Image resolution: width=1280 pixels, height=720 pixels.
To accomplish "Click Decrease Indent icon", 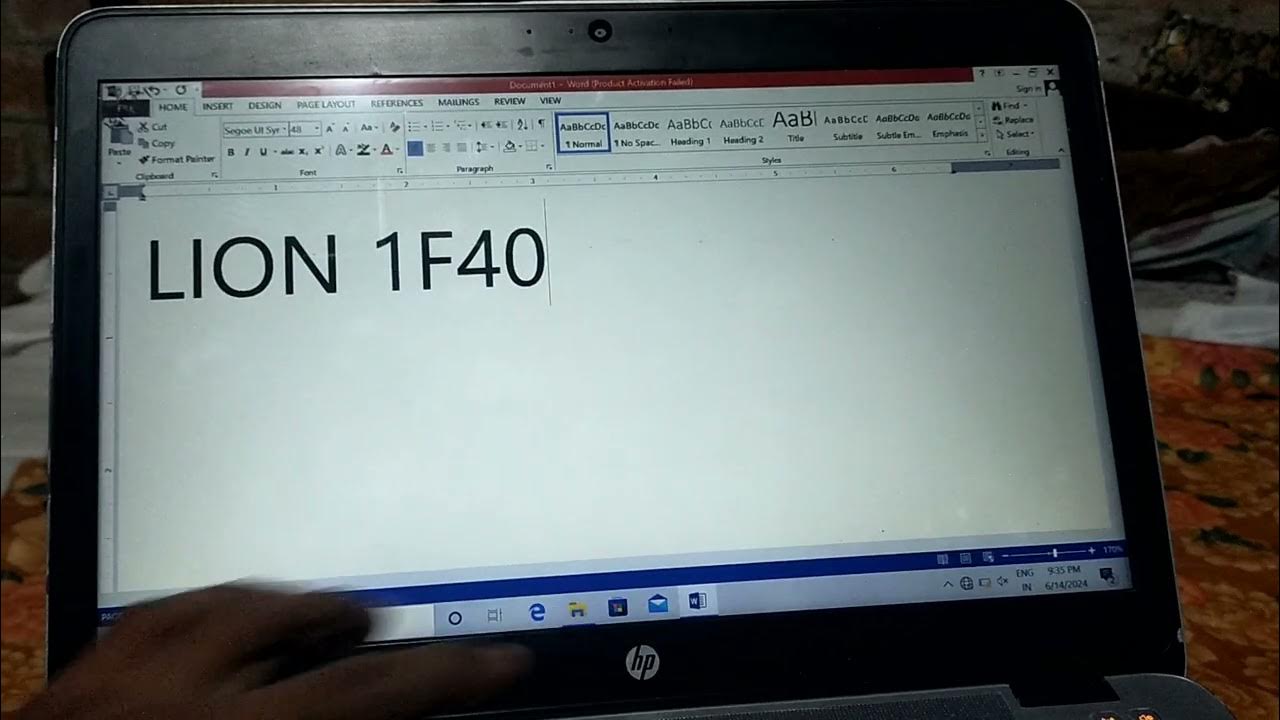I will (x=486, y=125).
